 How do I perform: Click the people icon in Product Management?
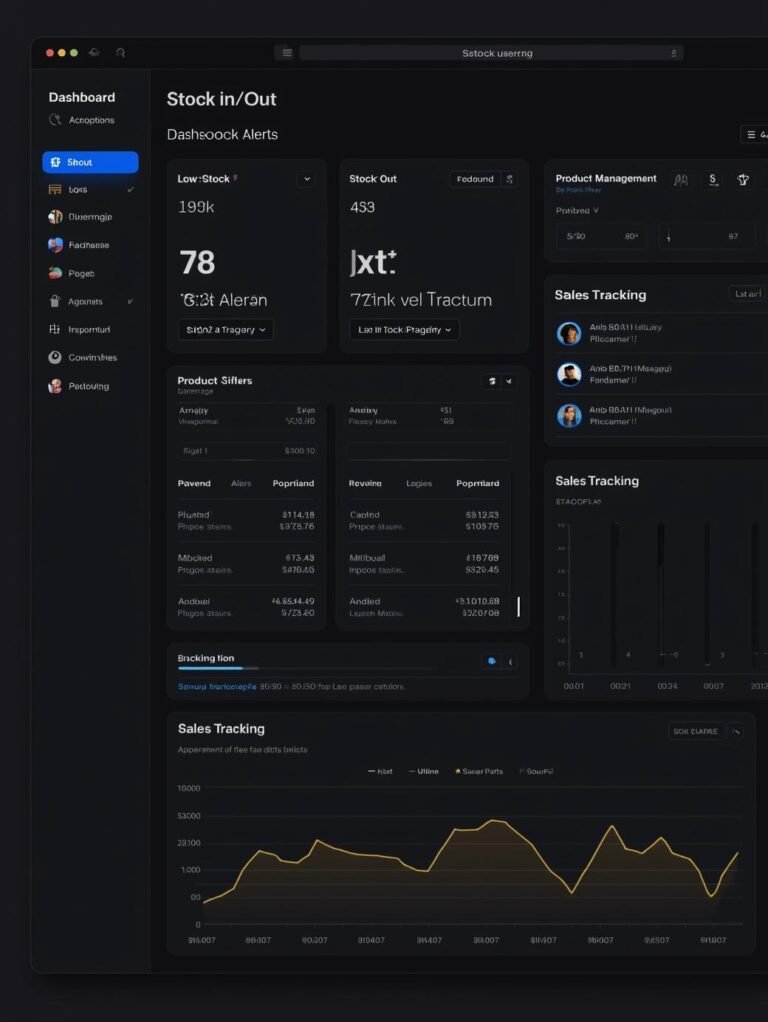(x=681, y=180)
